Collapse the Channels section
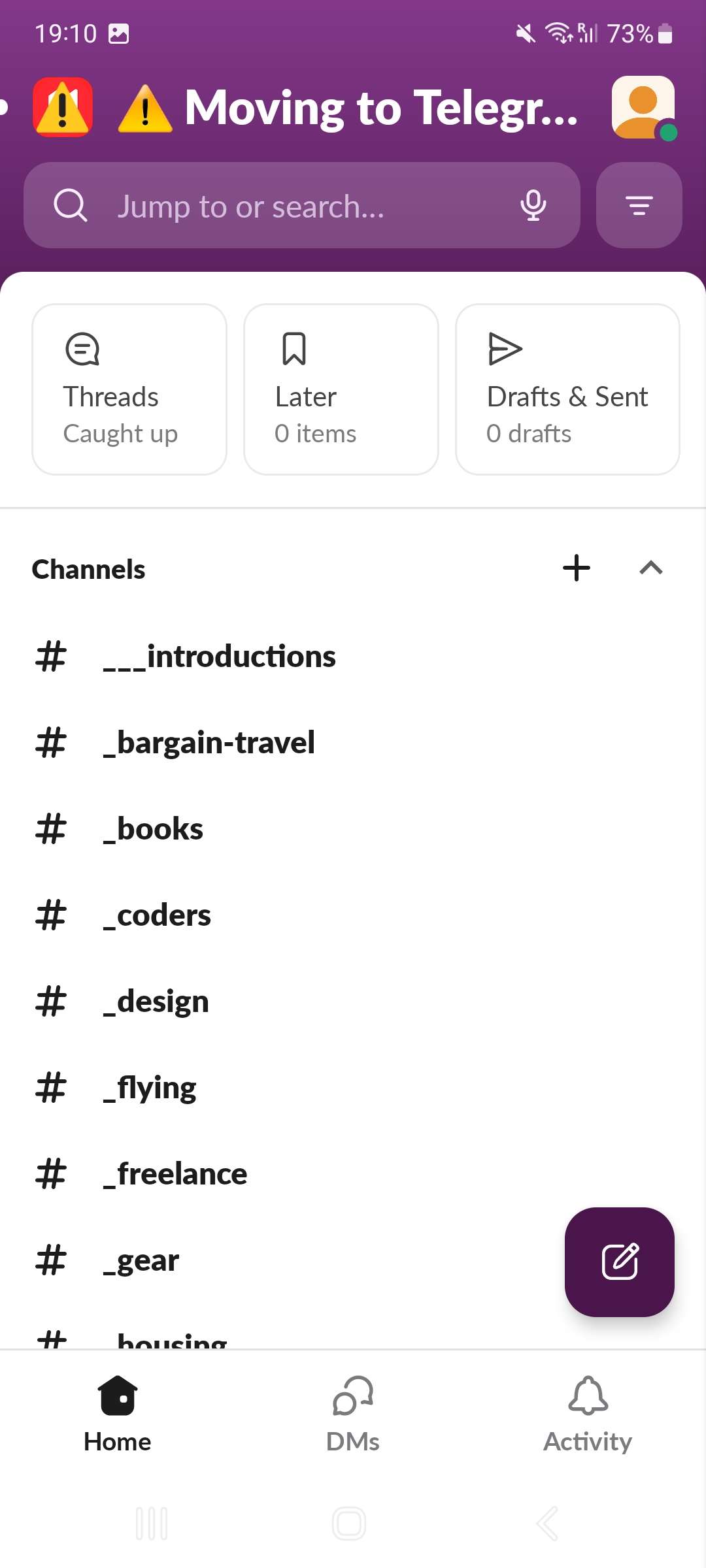The width and height of the screenshot is (706, 1568). [x=651, y=568]
